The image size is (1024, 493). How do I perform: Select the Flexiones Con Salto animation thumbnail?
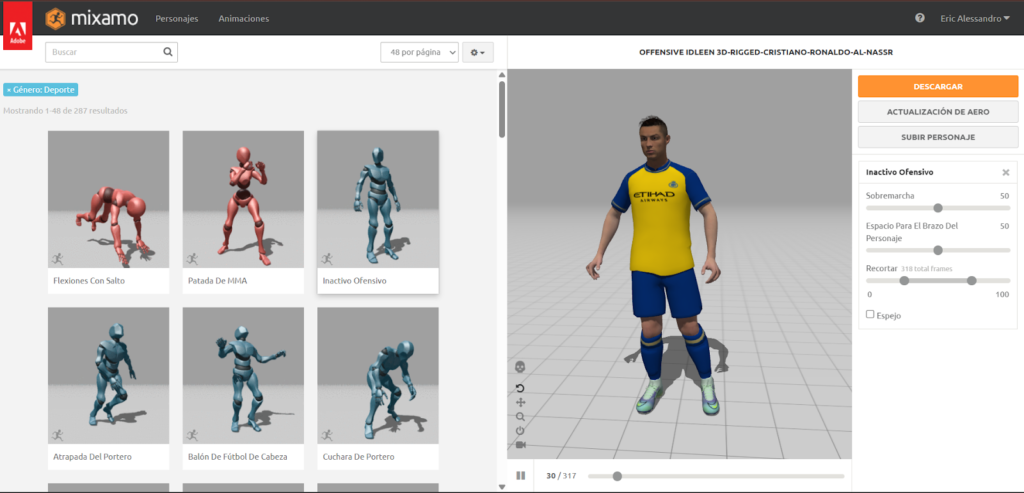point(108,199)
